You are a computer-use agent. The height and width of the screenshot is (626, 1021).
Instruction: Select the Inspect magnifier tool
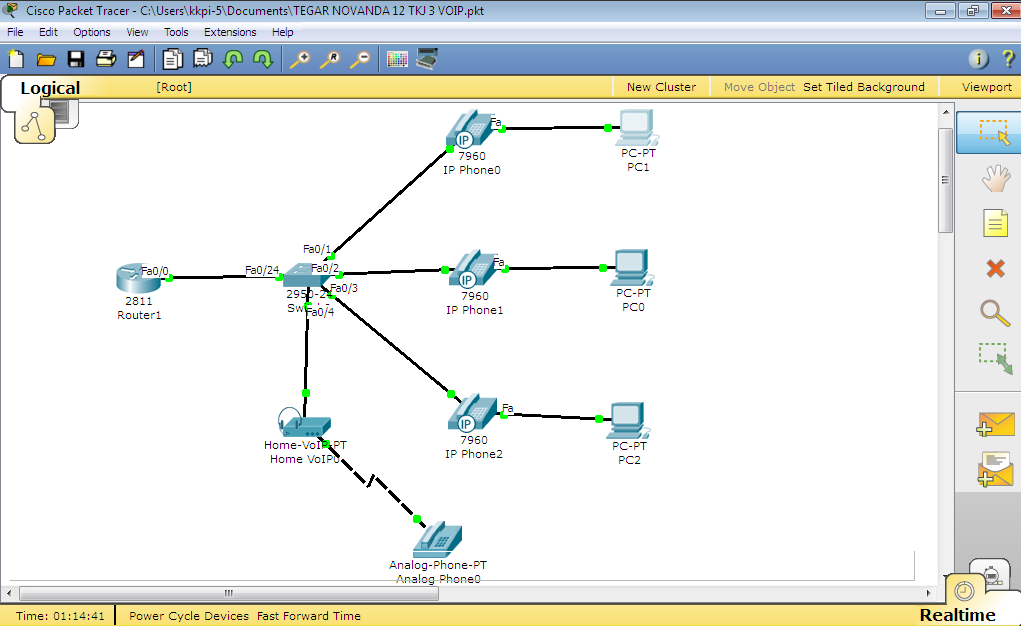pyautogui.click(x=995, y=314)
